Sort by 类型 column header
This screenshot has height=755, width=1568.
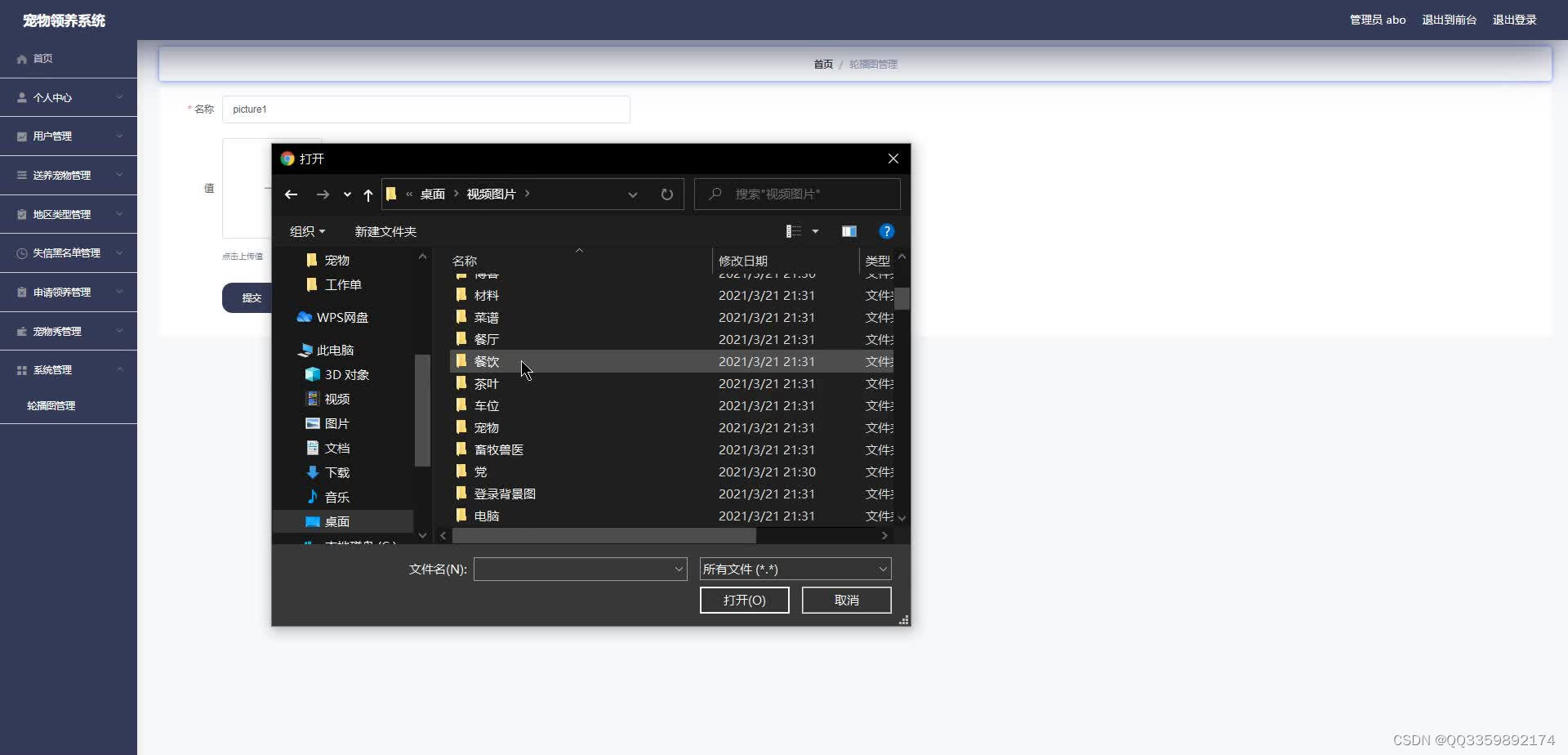(x=877, y=261)
